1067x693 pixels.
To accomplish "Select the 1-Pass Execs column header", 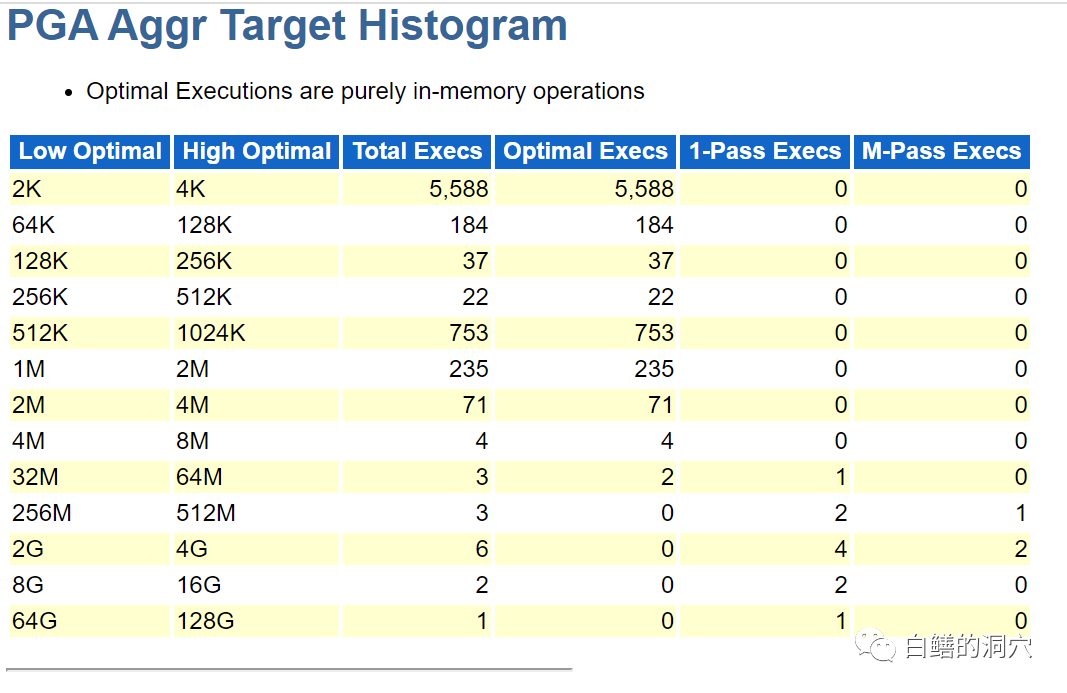I will tap(765, 152).
